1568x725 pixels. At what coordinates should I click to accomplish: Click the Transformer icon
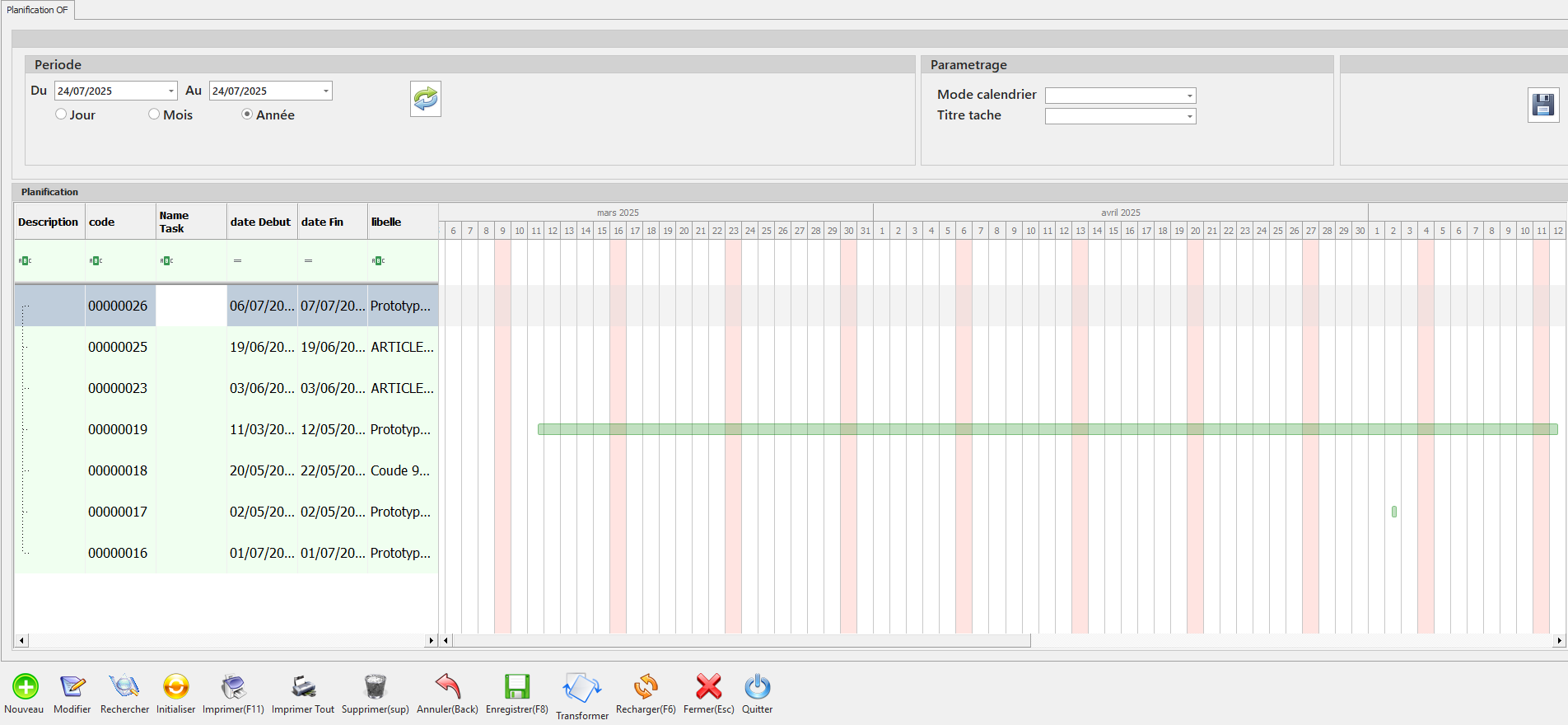coord(581,688)
